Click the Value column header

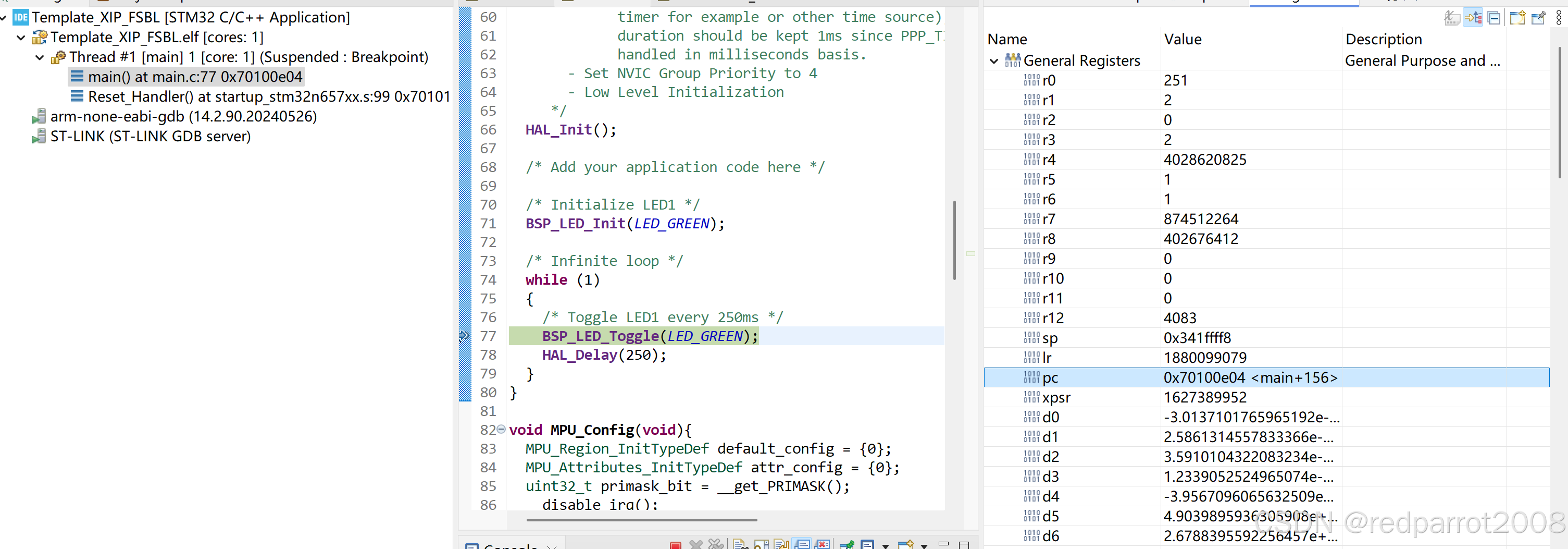point(1183,40)
